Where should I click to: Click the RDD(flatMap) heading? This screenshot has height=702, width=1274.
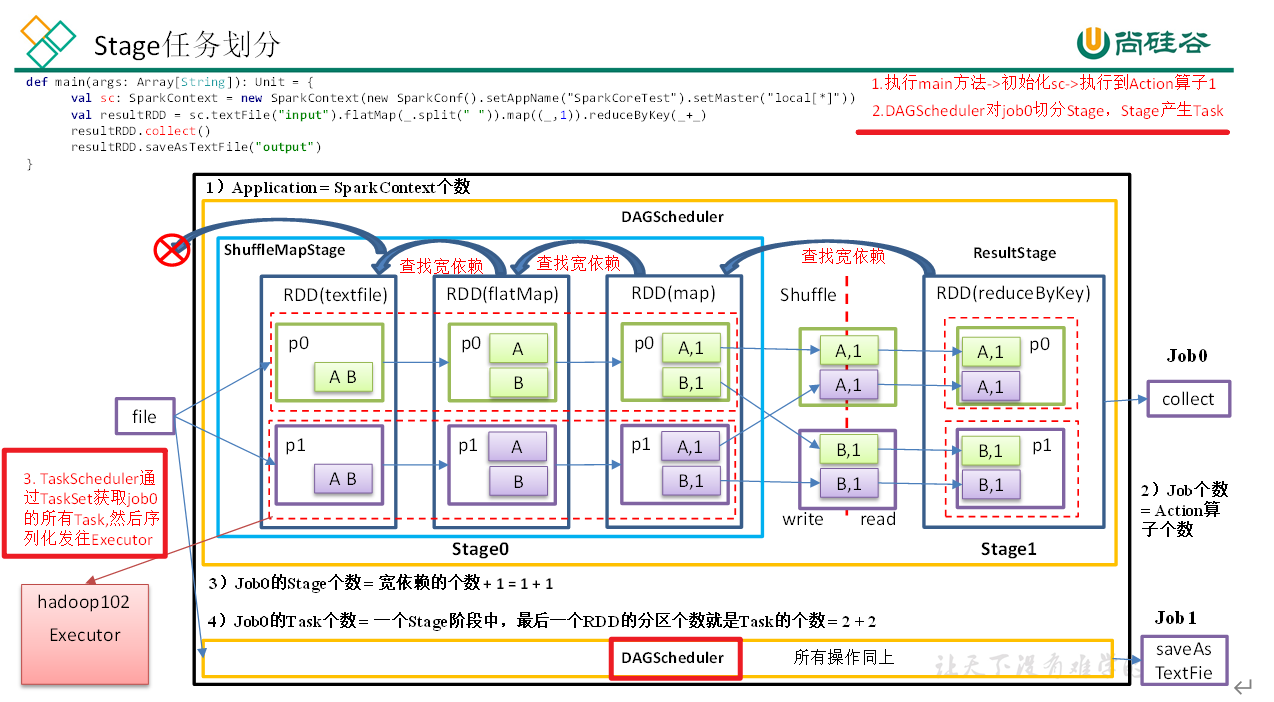point(502,294)
